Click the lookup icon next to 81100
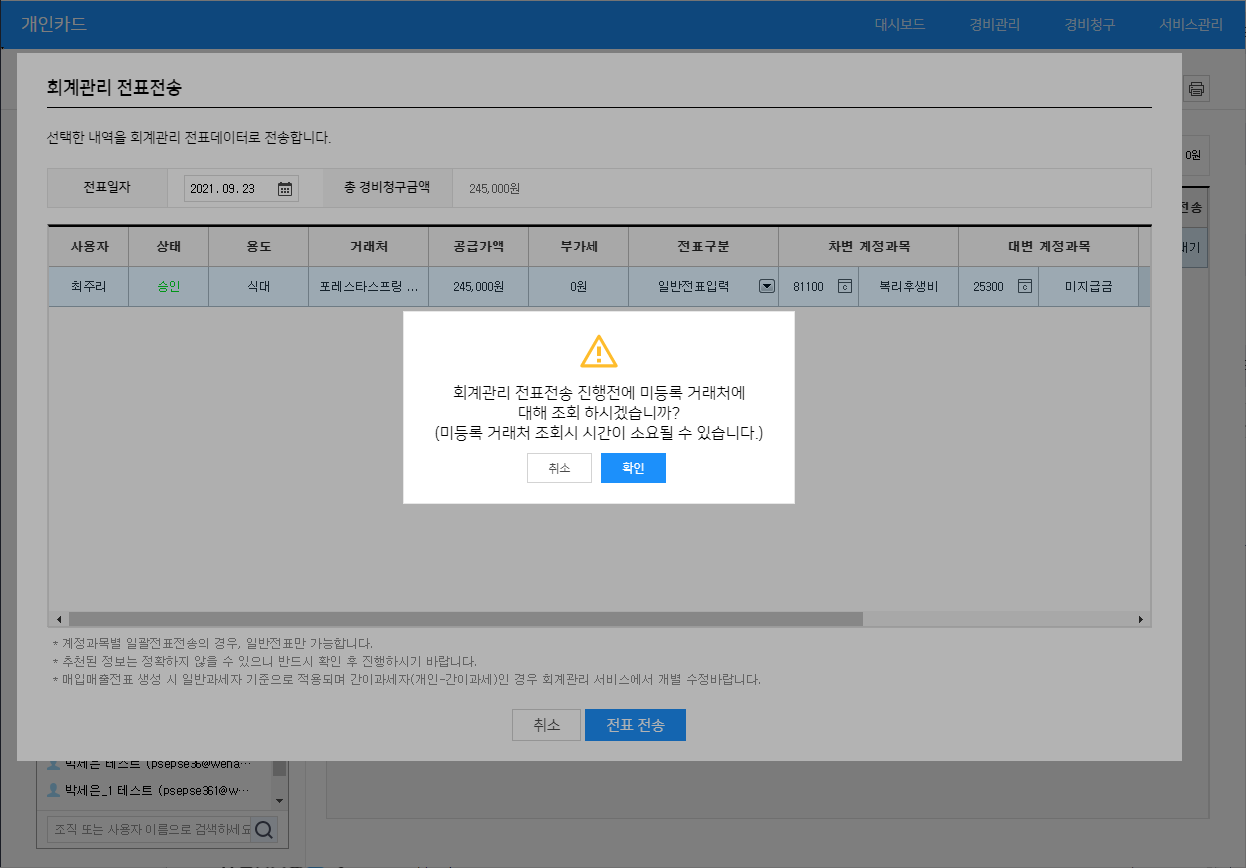The image size is (1246, 868). [x=844, y=286]
